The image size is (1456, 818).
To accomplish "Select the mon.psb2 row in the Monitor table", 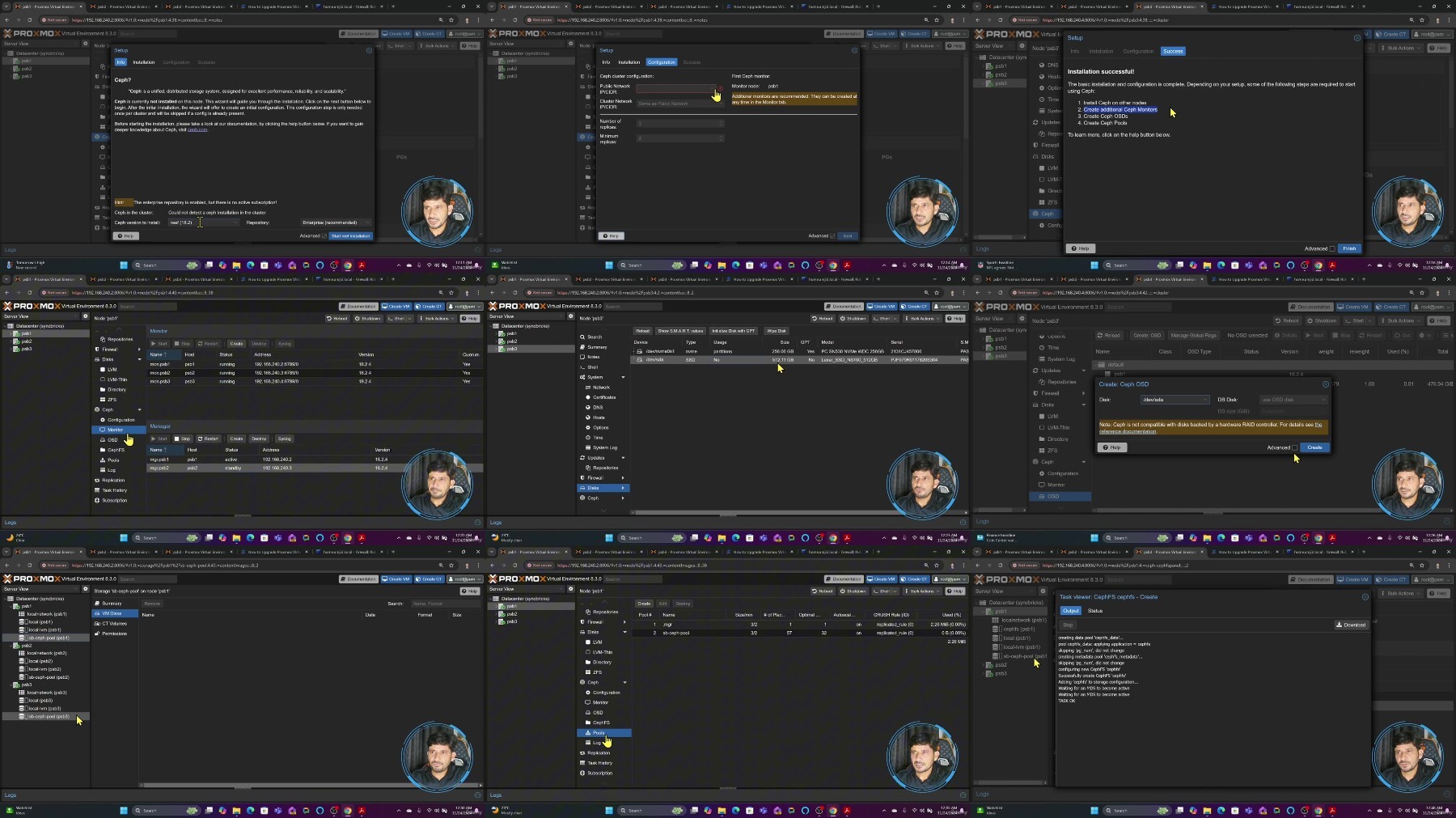I will 315,373.
